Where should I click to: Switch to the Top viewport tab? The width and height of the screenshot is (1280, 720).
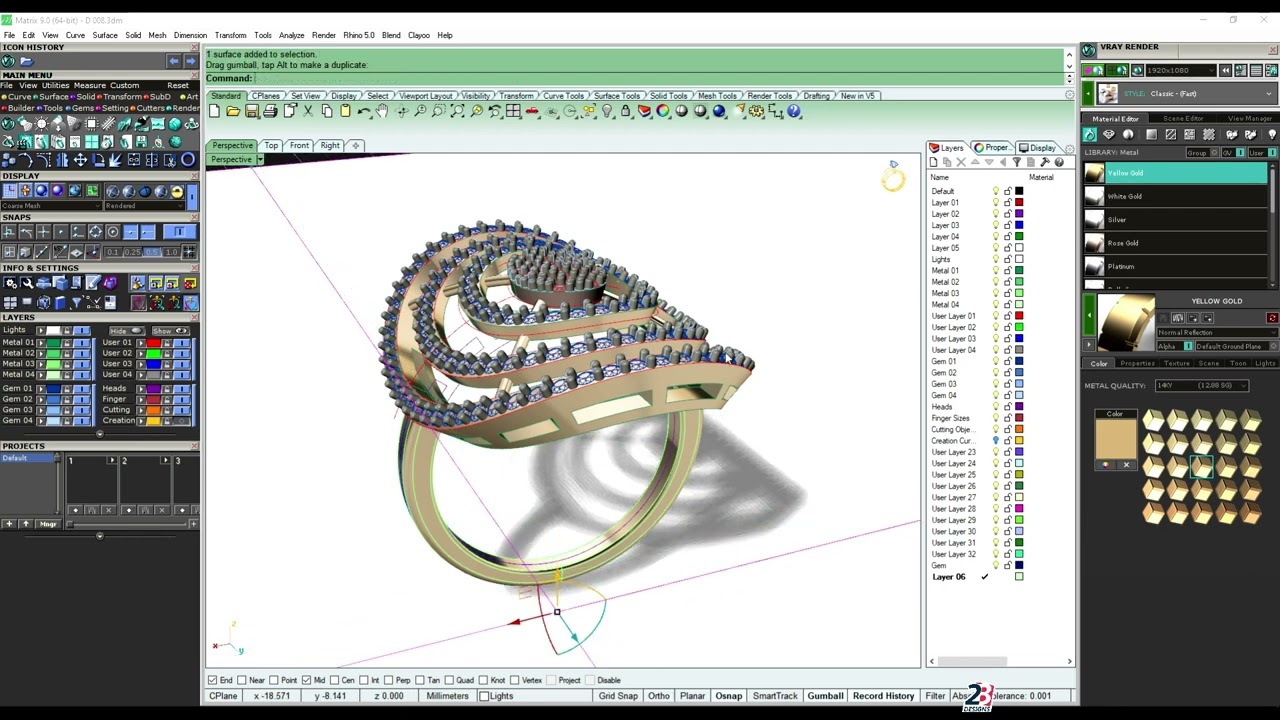click(x=271, y=146)
